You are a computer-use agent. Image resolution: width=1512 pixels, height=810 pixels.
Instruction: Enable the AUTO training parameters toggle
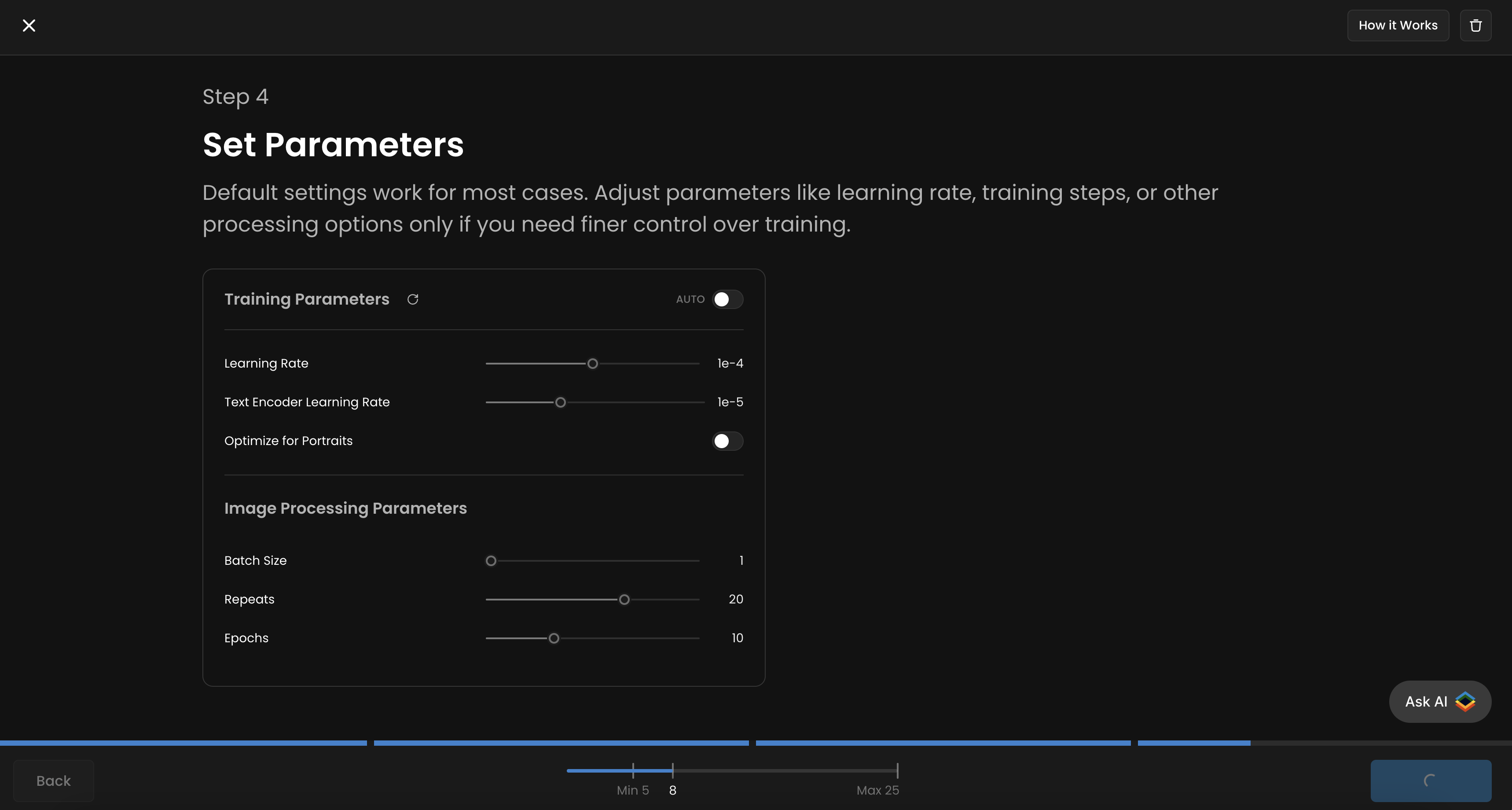coord(727,299)
